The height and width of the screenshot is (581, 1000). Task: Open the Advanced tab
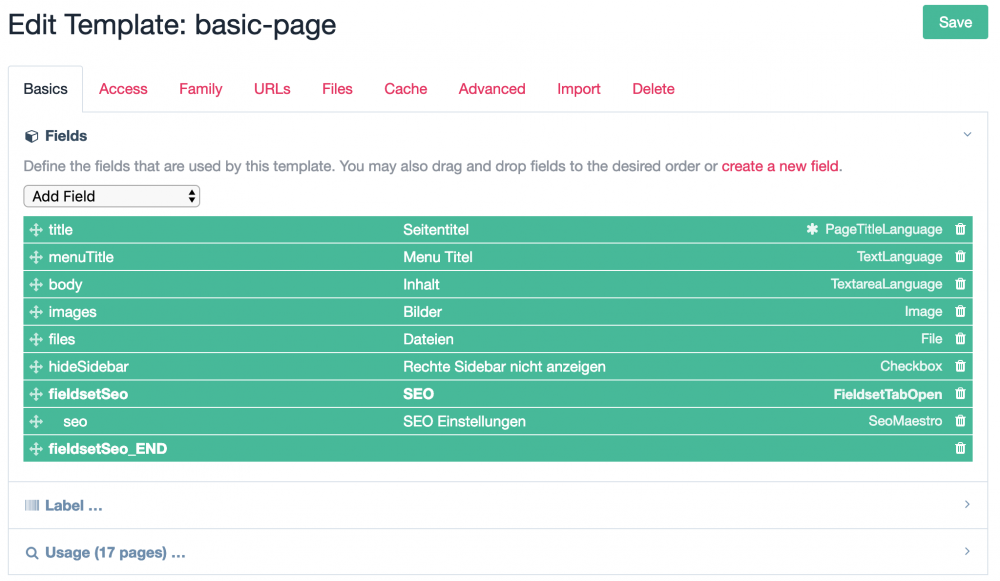click(492, 89)
